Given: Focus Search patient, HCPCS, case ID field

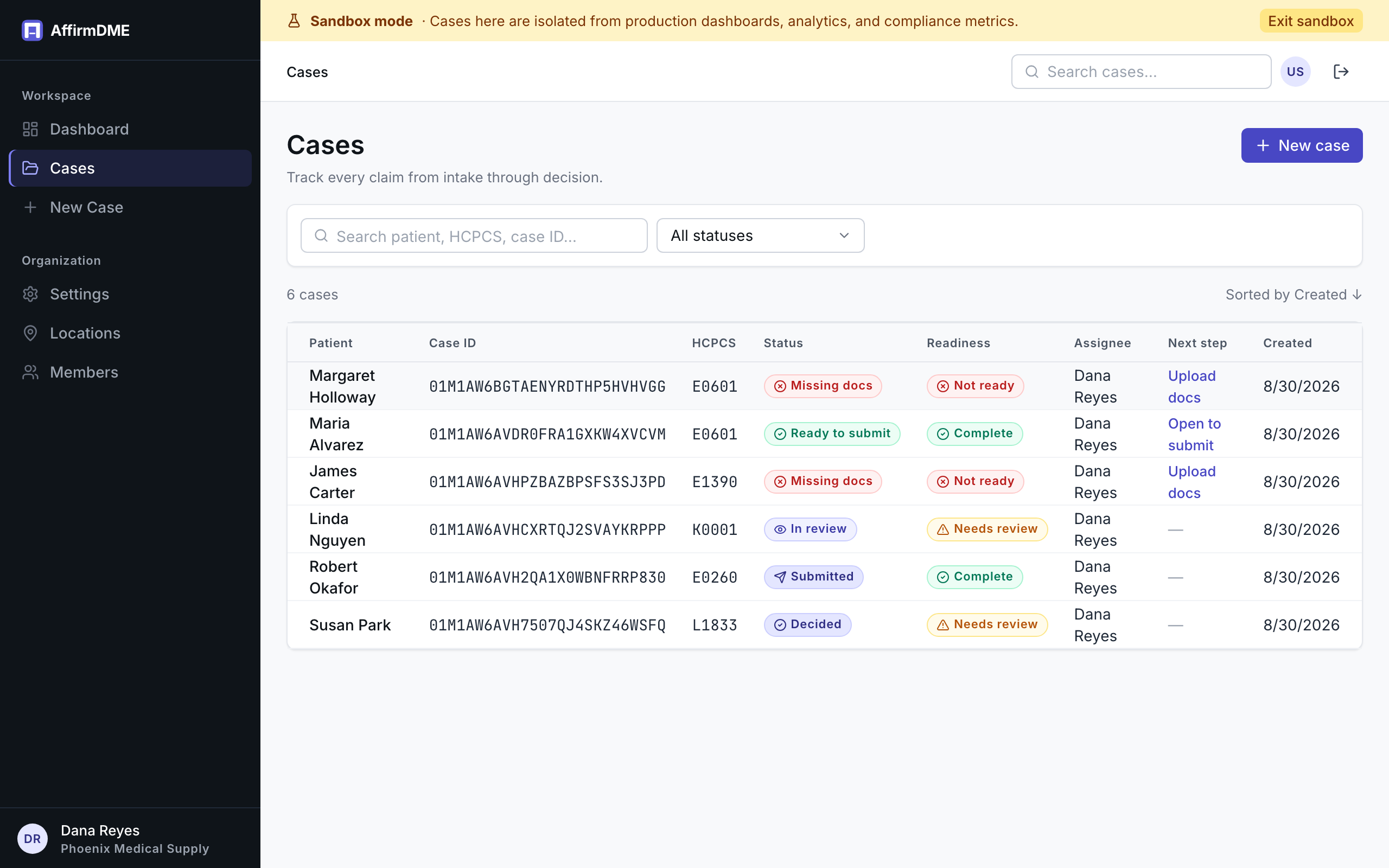Looking at the screenshot, I should click(x=474, y=235).
